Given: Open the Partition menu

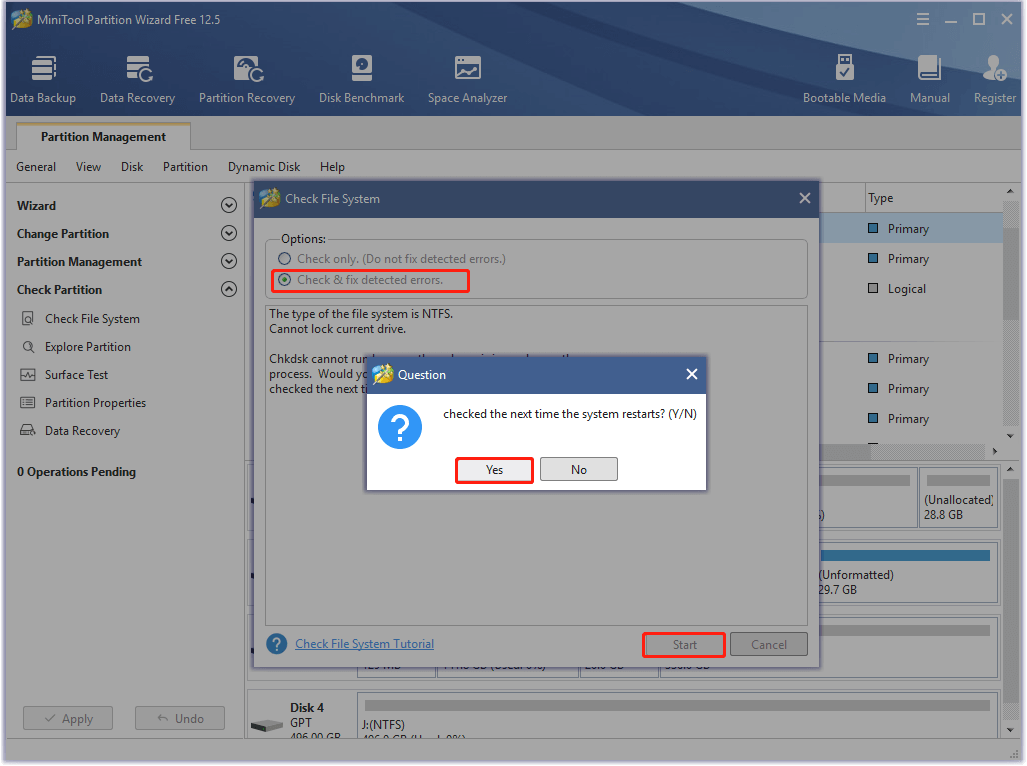Looking at the screenshot, I should coord(185,167).
